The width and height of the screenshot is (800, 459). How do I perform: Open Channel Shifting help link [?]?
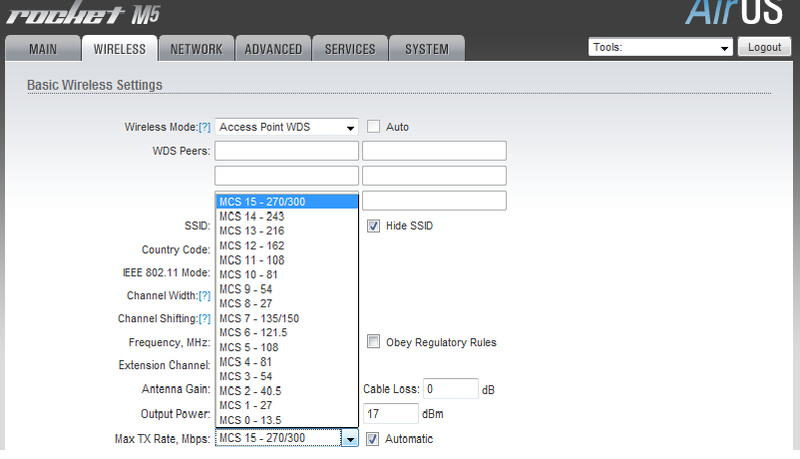[x=204, y=319]
